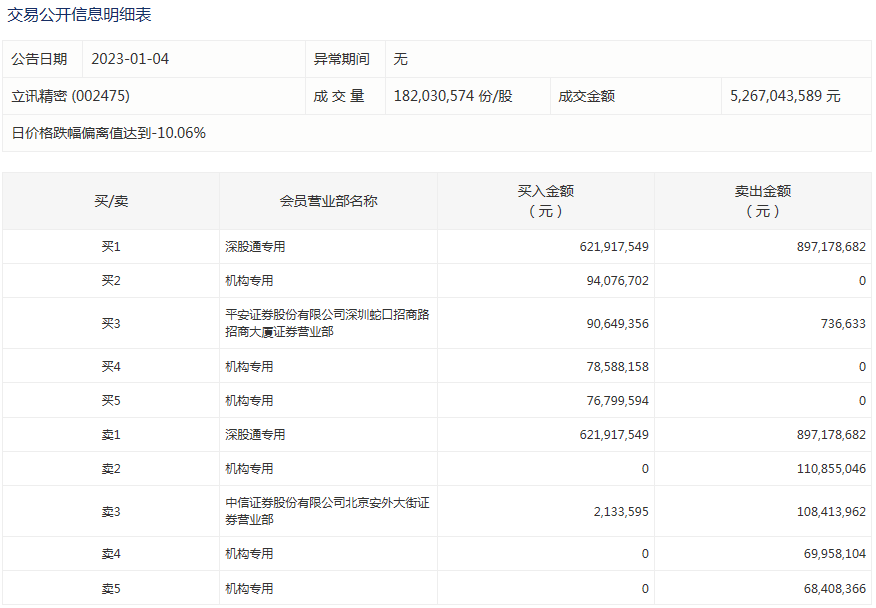Screen dimensions: 876x608
Task: Select the 买3 row label
Action: pyautogui.click(x=111, y=324)
